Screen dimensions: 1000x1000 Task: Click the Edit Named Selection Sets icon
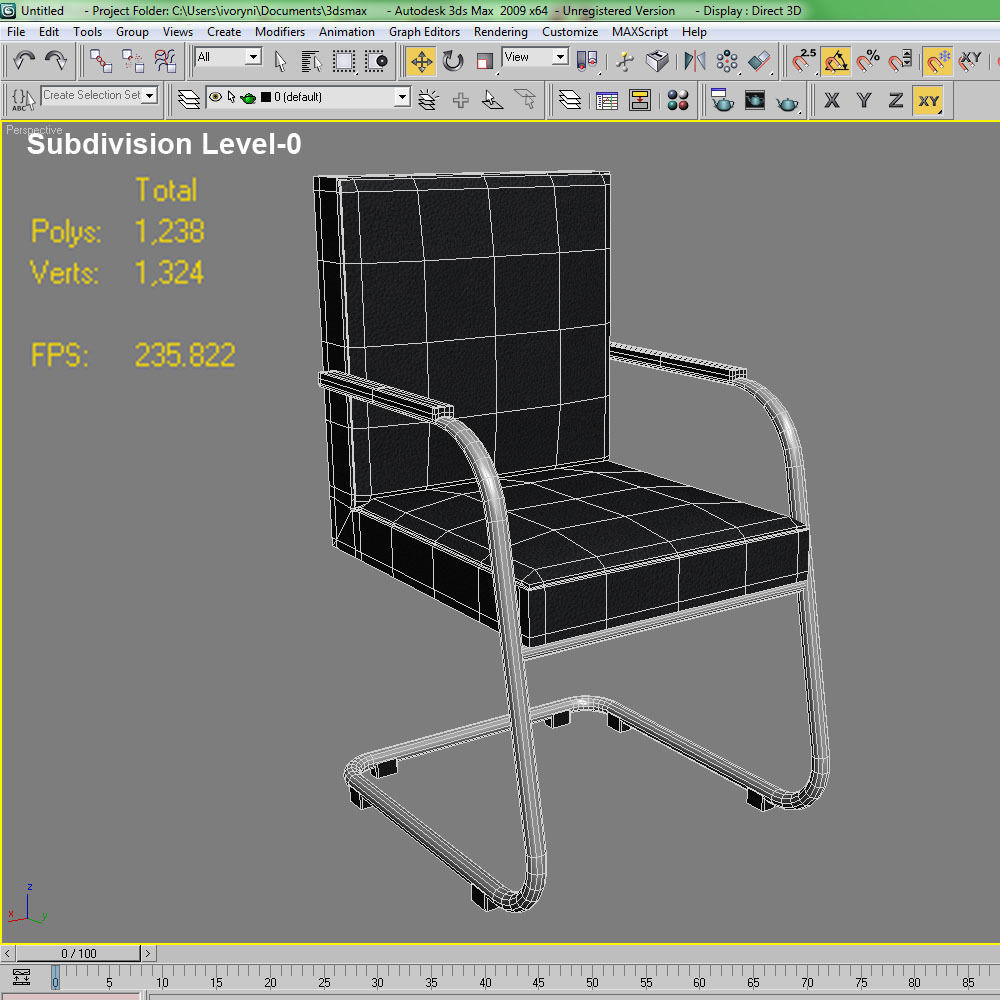point(23,99)
